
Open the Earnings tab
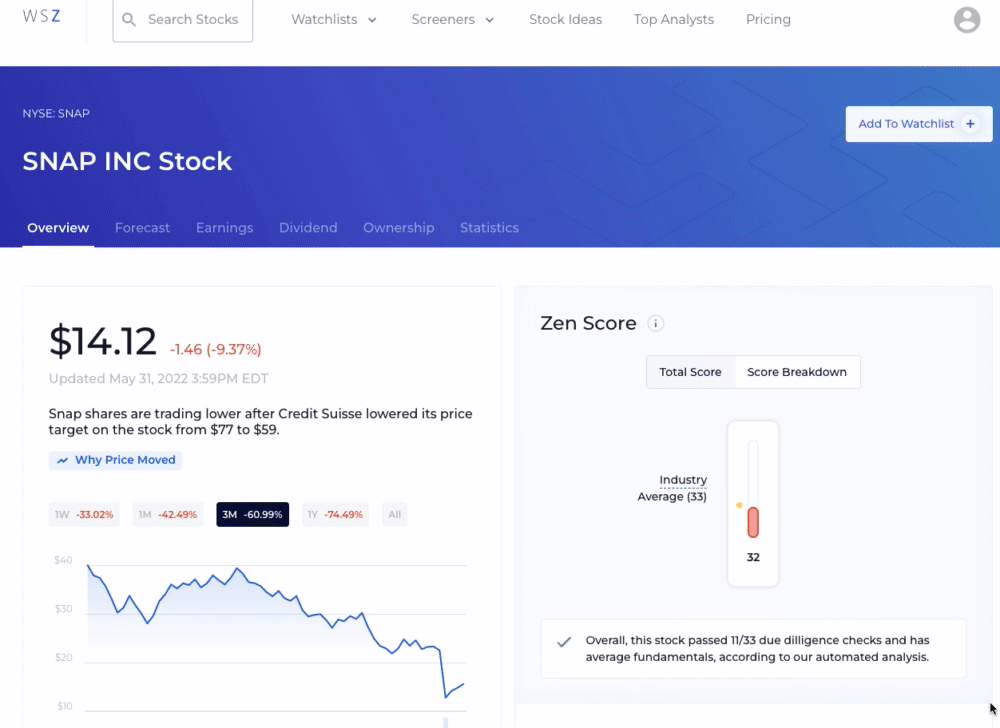point(224,228)
